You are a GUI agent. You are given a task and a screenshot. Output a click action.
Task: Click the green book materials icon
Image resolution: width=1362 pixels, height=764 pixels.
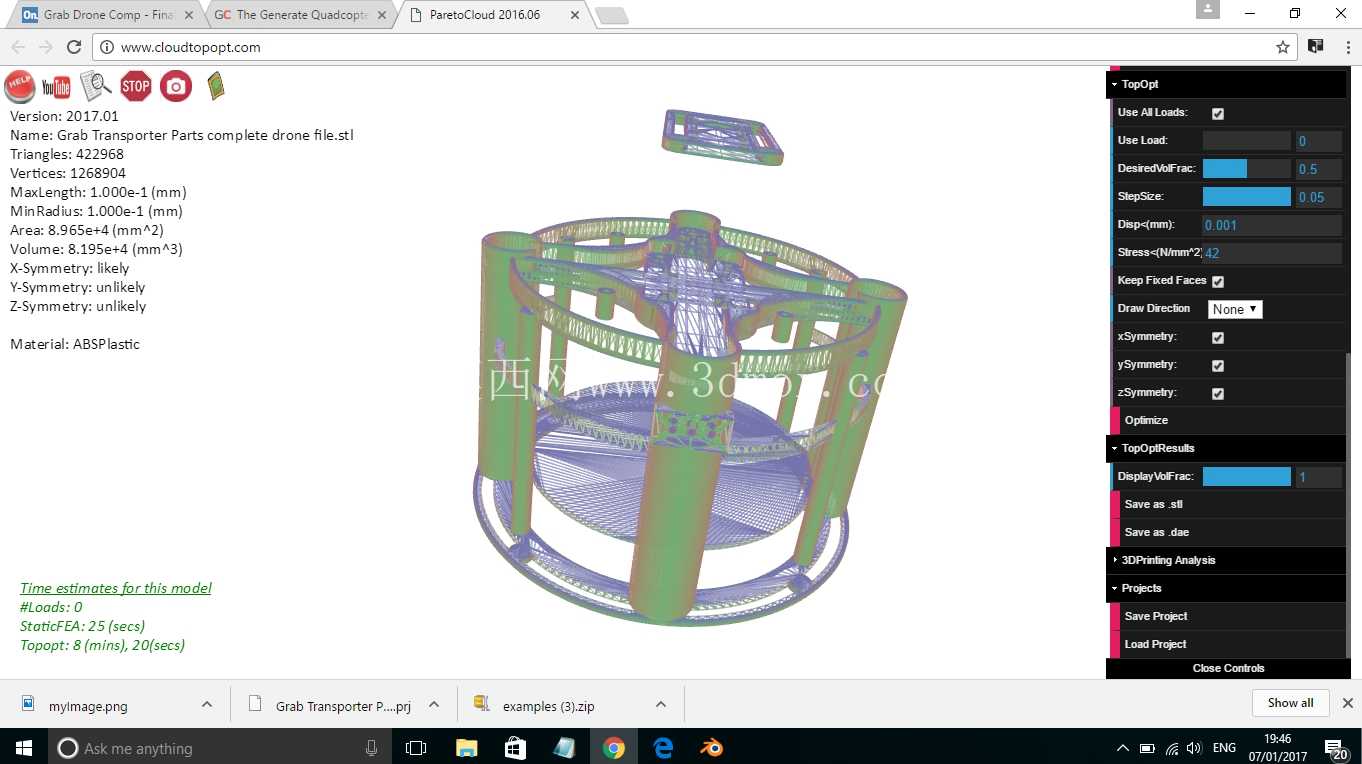(x=215, y=86)
